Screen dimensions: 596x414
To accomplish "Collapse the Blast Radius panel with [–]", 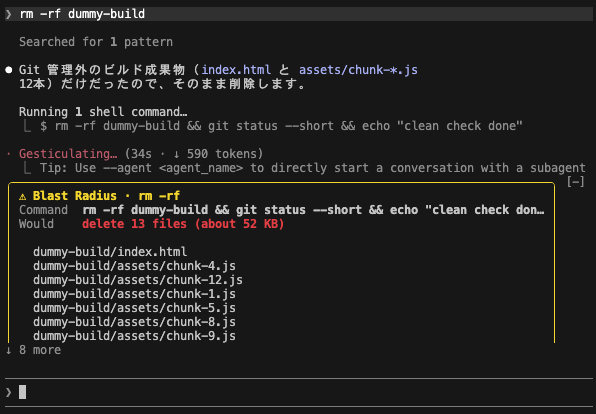I will (x=575, y=182).
